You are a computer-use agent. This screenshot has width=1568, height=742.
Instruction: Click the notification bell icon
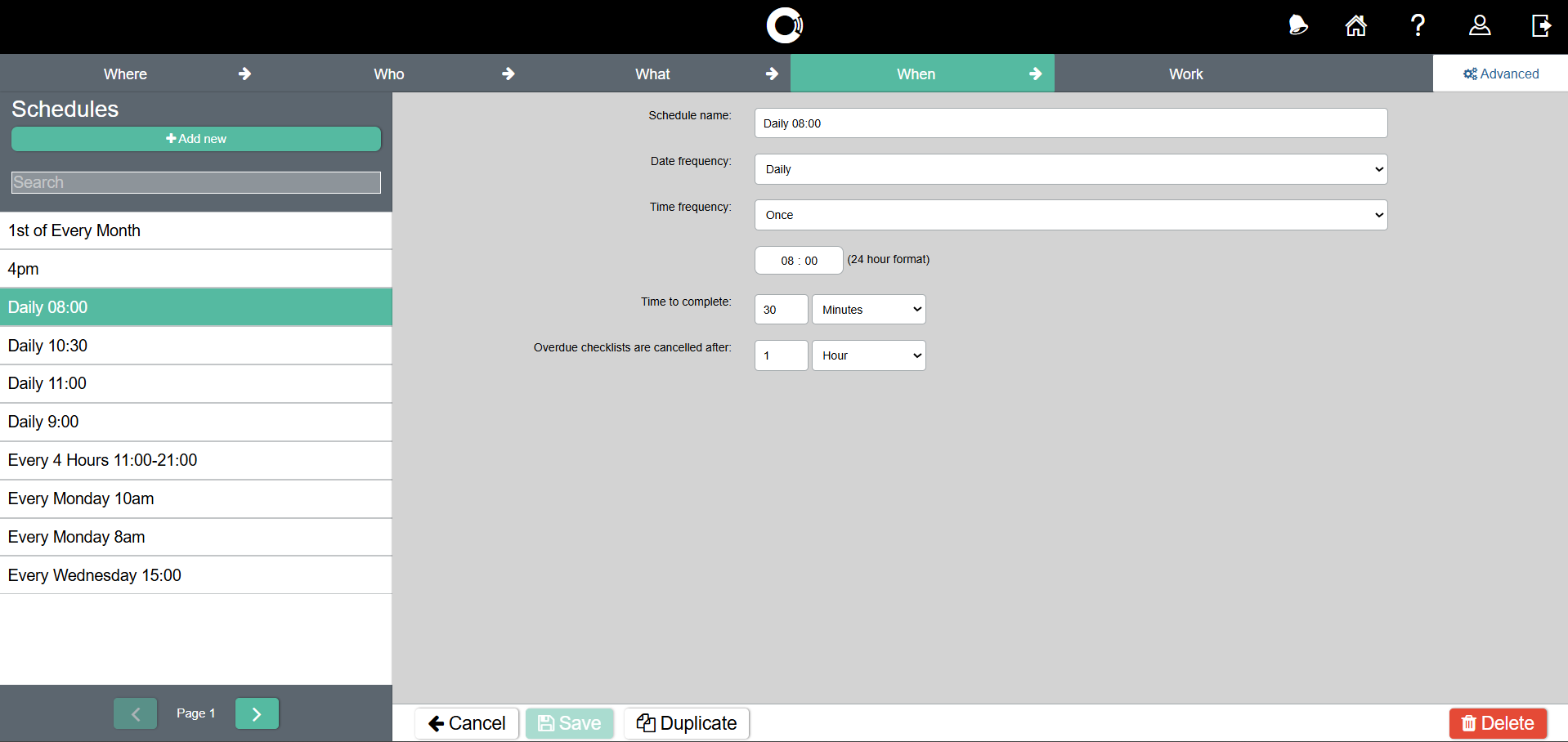point(1297,26)
